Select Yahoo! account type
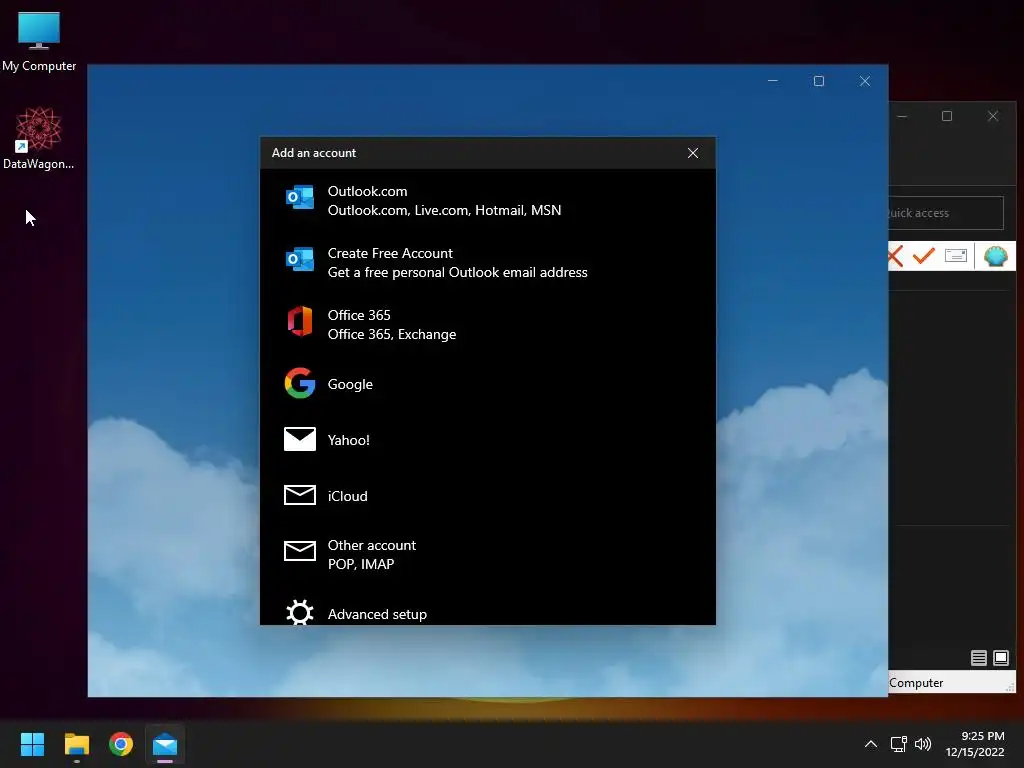The image size is (1024, 768). point(488,440)
